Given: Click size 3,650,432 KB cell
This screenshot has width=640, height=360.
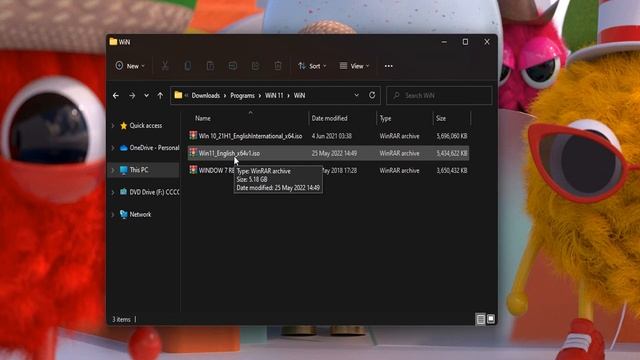Looking at the screenshot, I should [452, 170].
